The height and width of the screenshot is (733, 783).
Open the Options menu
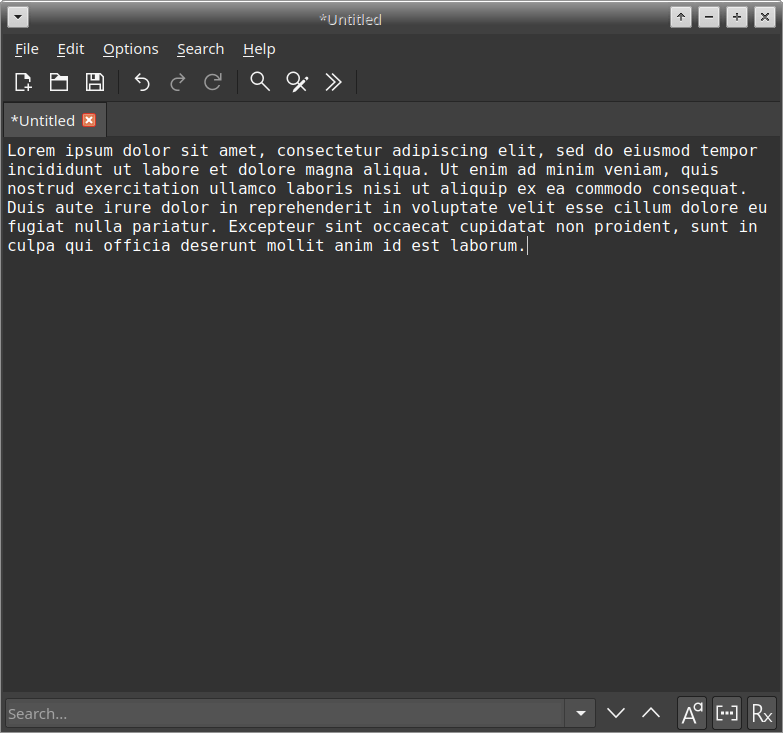[131, 49]
